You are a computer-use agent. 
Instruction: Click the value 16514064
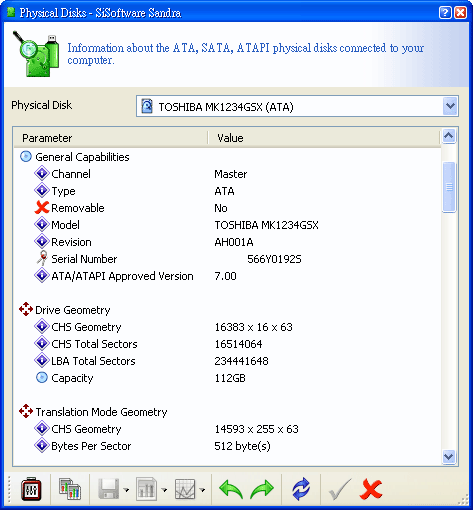[238, 344]
